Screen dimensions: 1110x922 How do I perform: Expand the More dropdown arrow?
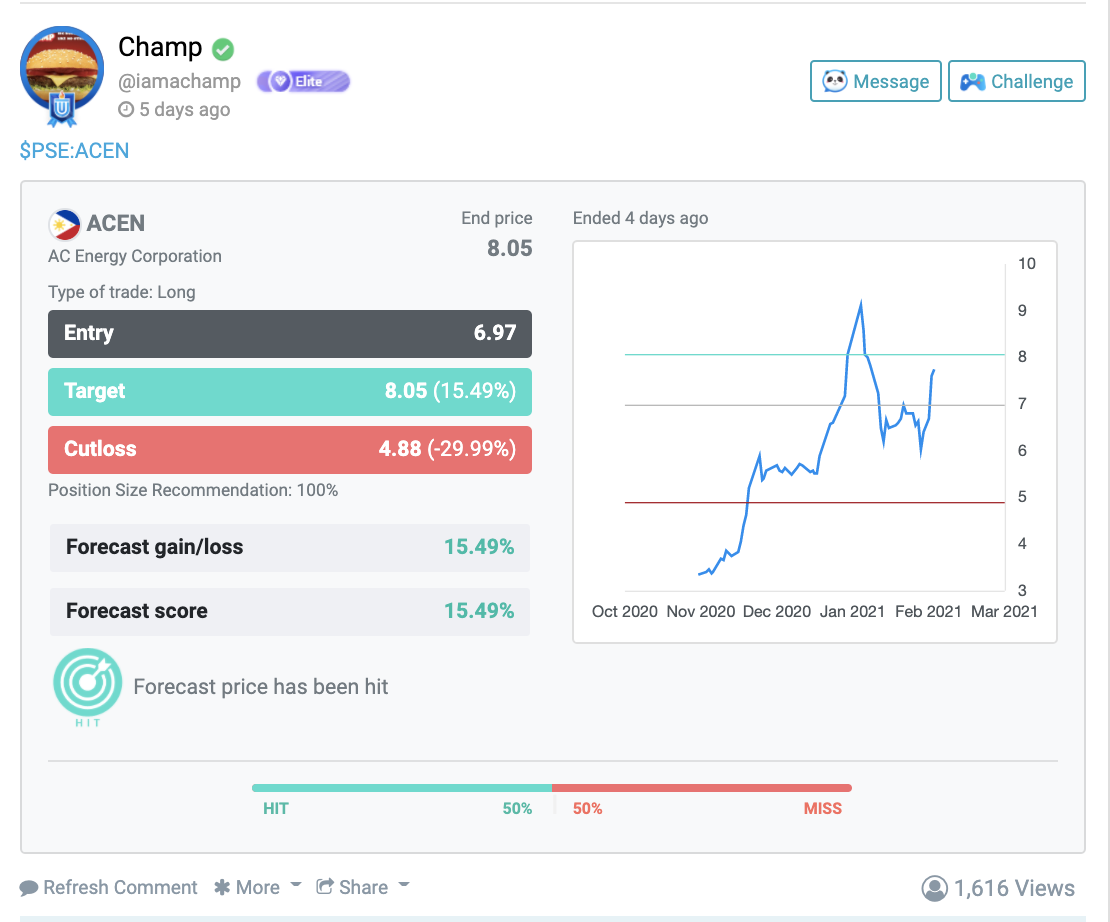(296, 885)
